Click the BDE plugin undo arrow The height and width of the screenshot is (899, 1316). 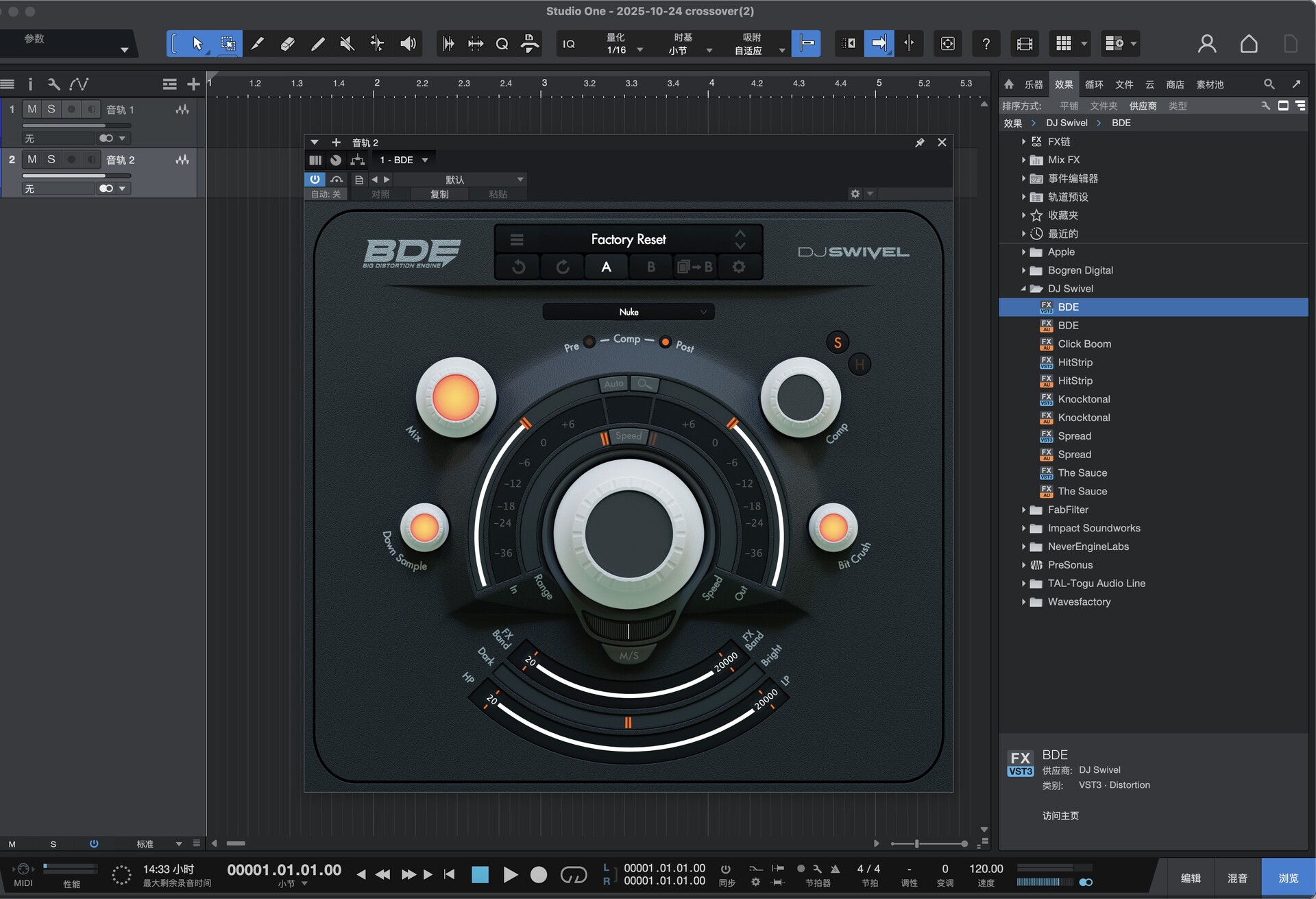519,267
